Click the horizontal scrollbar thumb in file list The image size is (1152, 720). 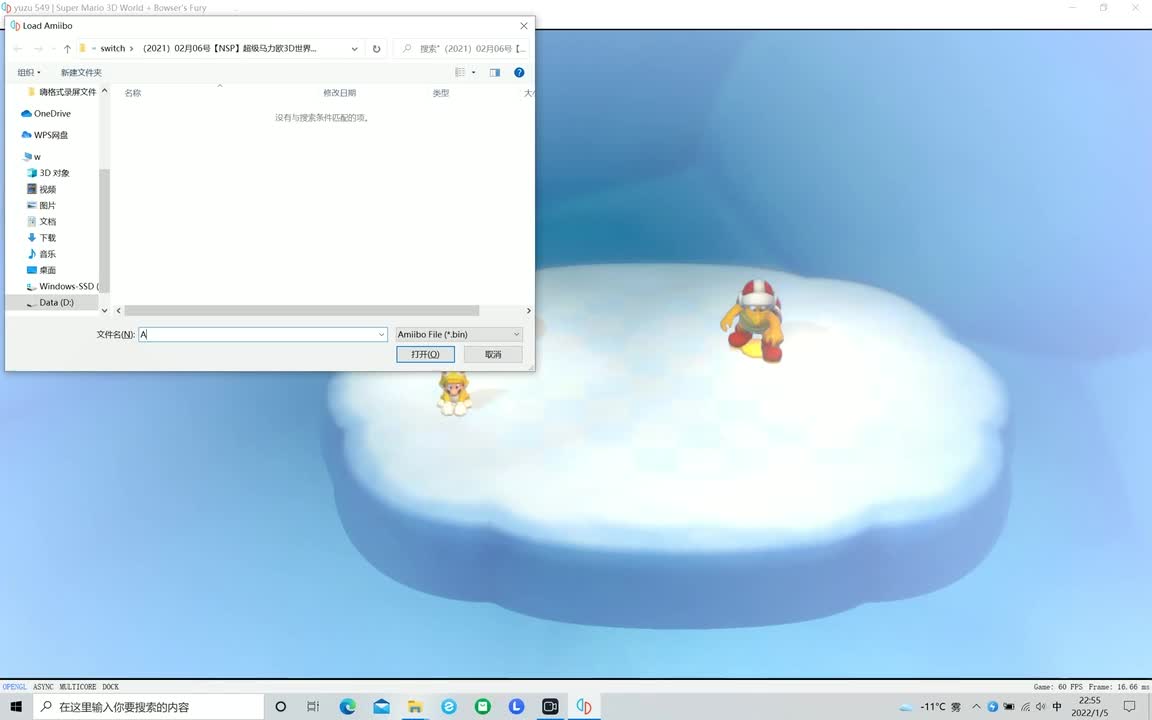click(301, 311)
